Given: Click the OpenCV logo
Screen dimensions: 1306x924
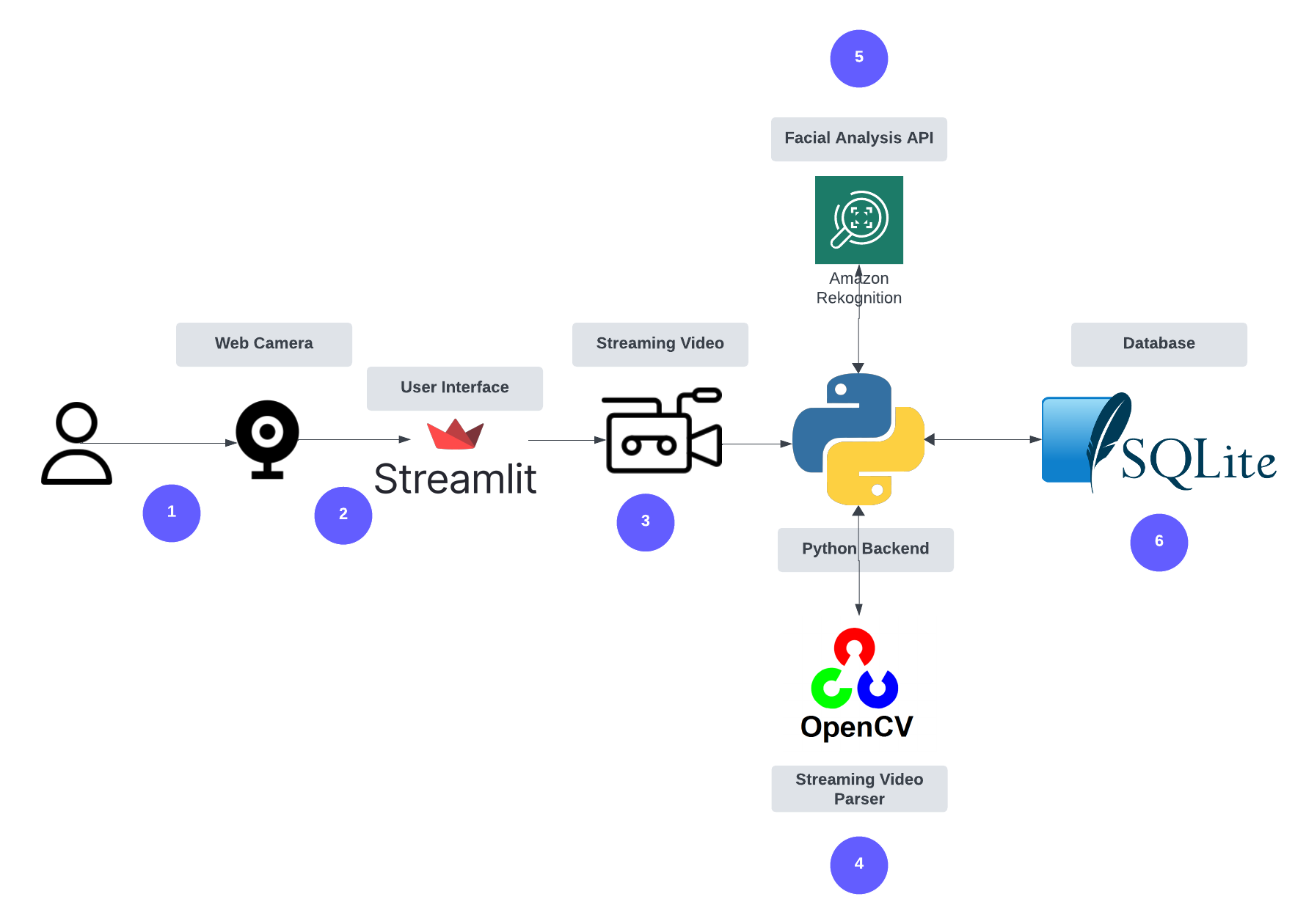Looking at the screenshot, I should [856, 683].
